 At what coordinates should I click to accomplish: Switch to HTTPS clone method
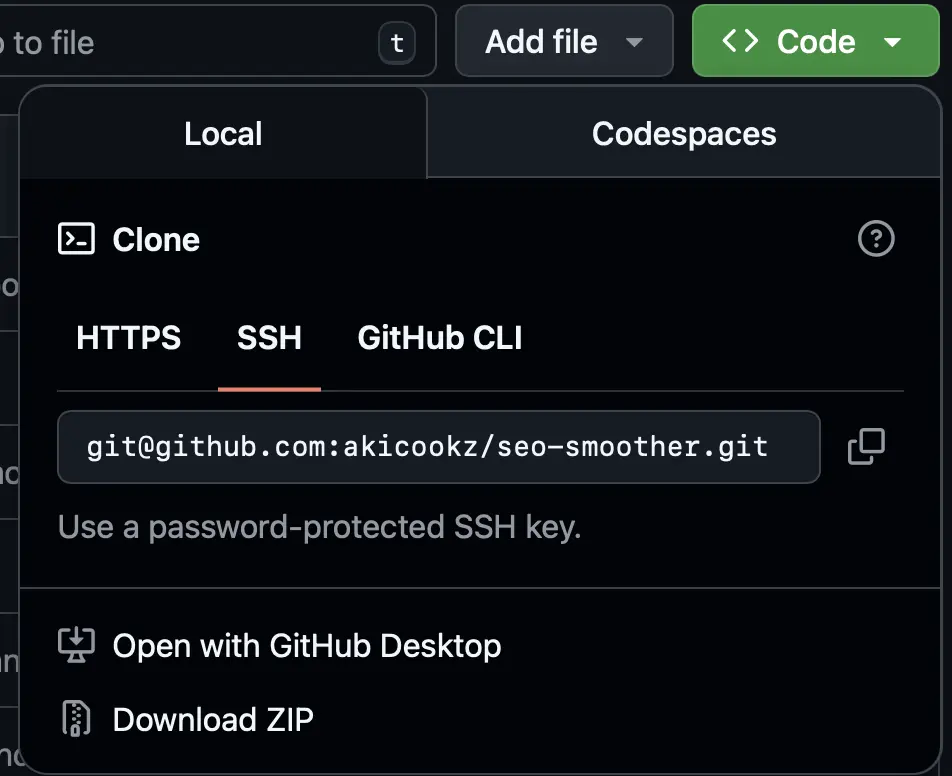tap(128, 338)
